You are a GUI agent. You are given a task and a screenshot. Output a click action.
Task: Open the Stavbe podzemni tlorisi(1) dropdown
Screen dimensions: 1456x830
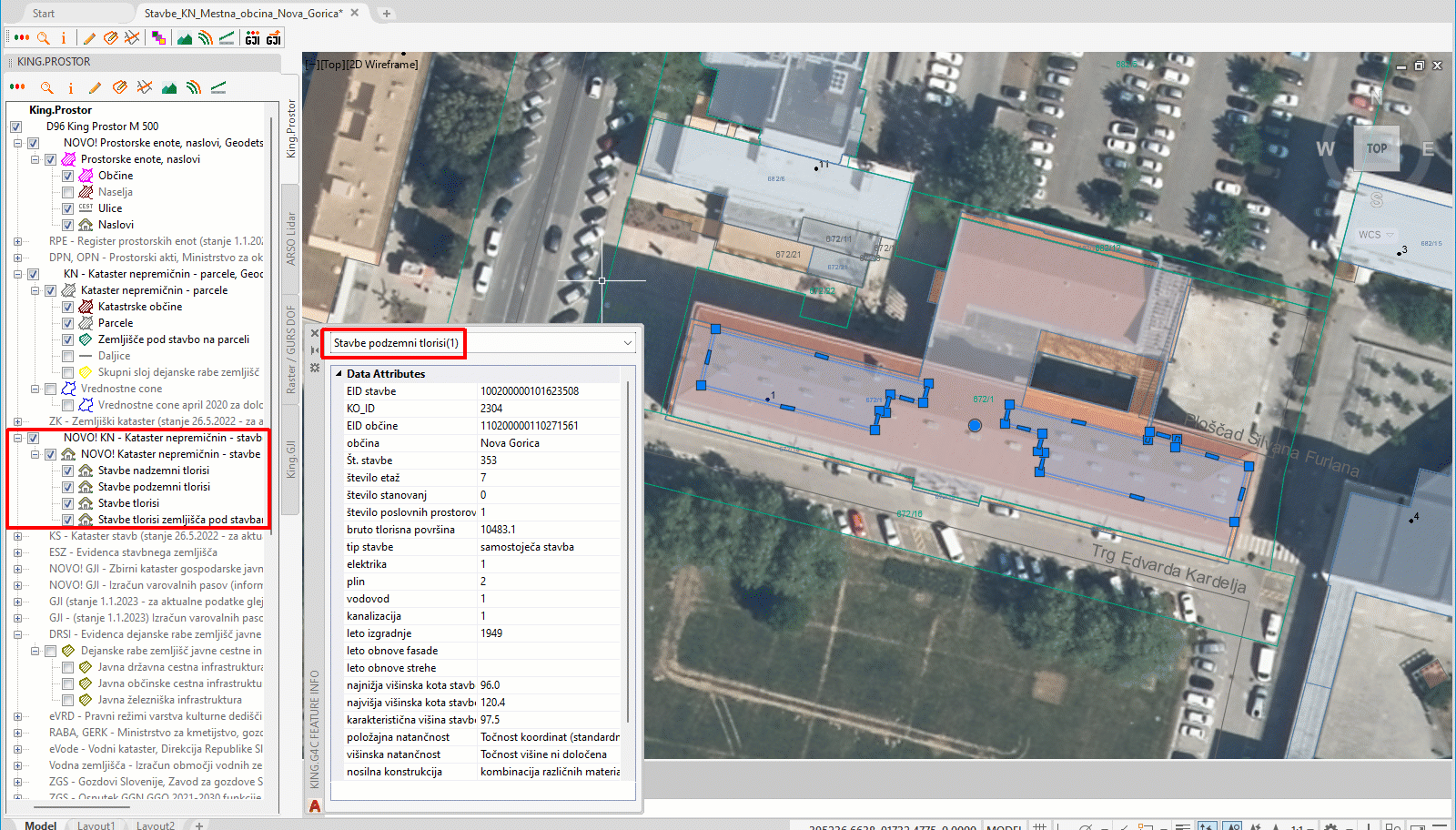627,343
